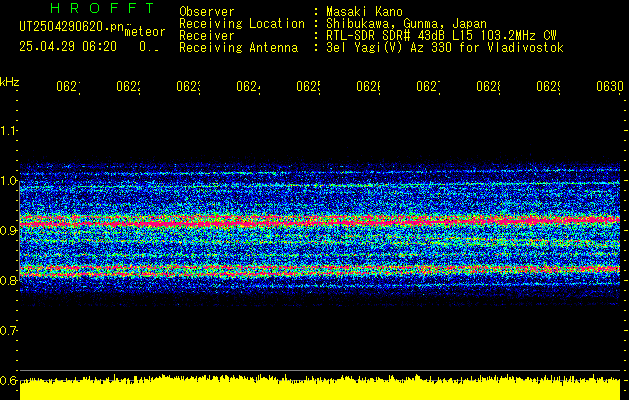629x400 pixels.
Task: Click the word meteor
Action: 145,32
